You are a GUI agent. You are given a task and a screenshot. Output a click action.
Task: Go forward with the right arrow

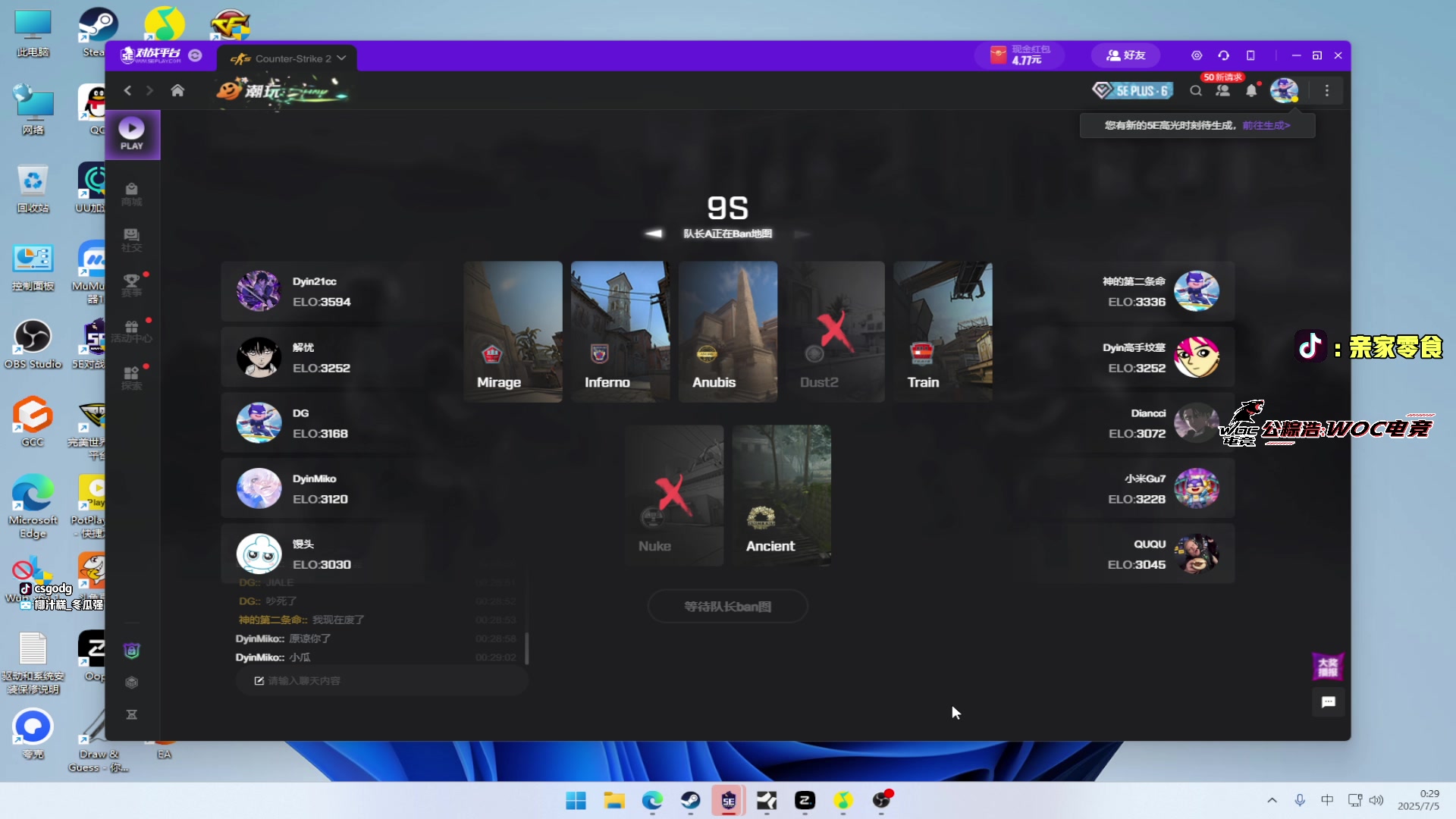[149, 90]
